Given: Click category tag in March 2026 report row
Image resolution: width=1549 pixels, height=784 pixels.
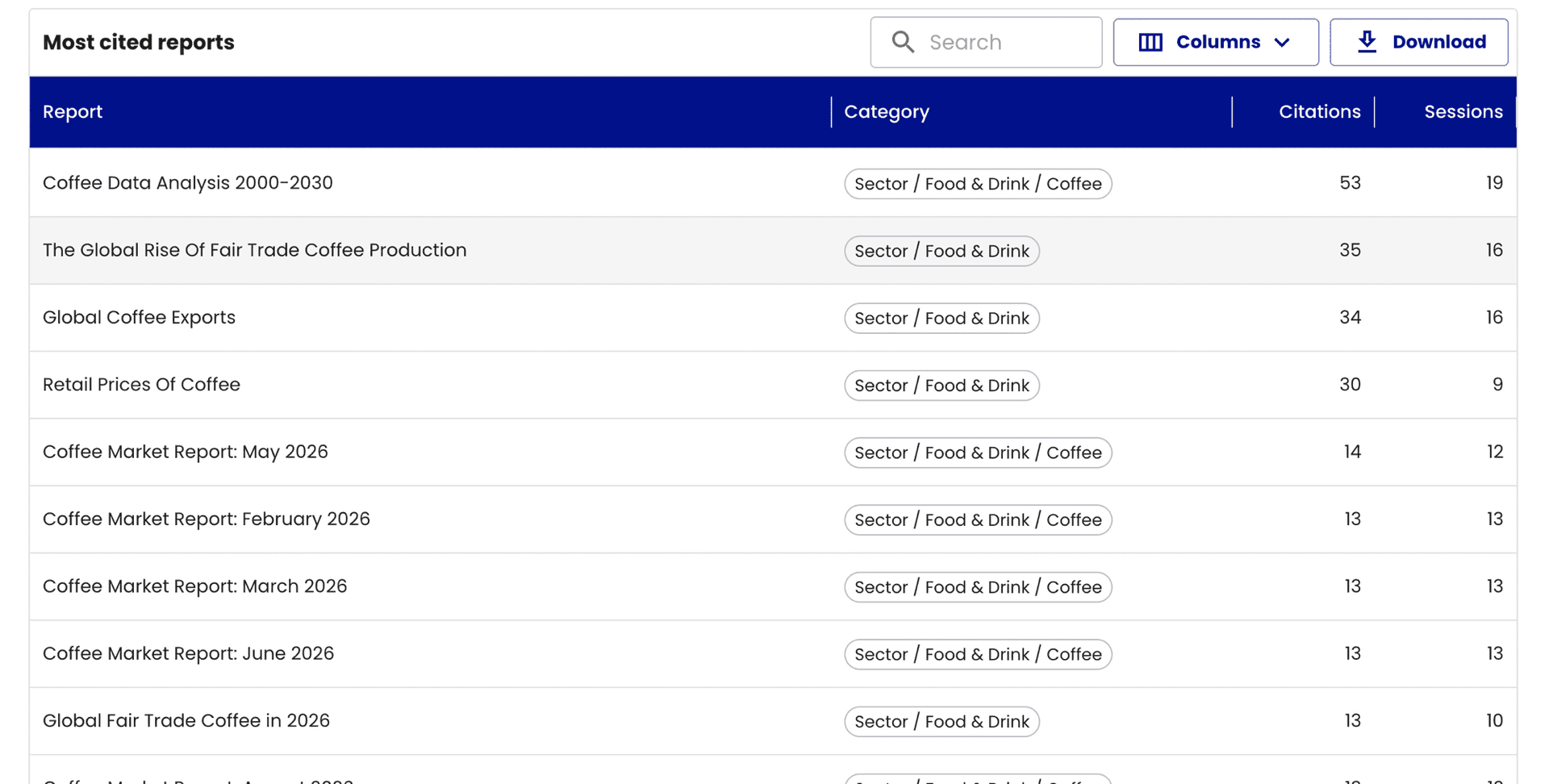Looking at the screenshot, I should pos(978,587).
